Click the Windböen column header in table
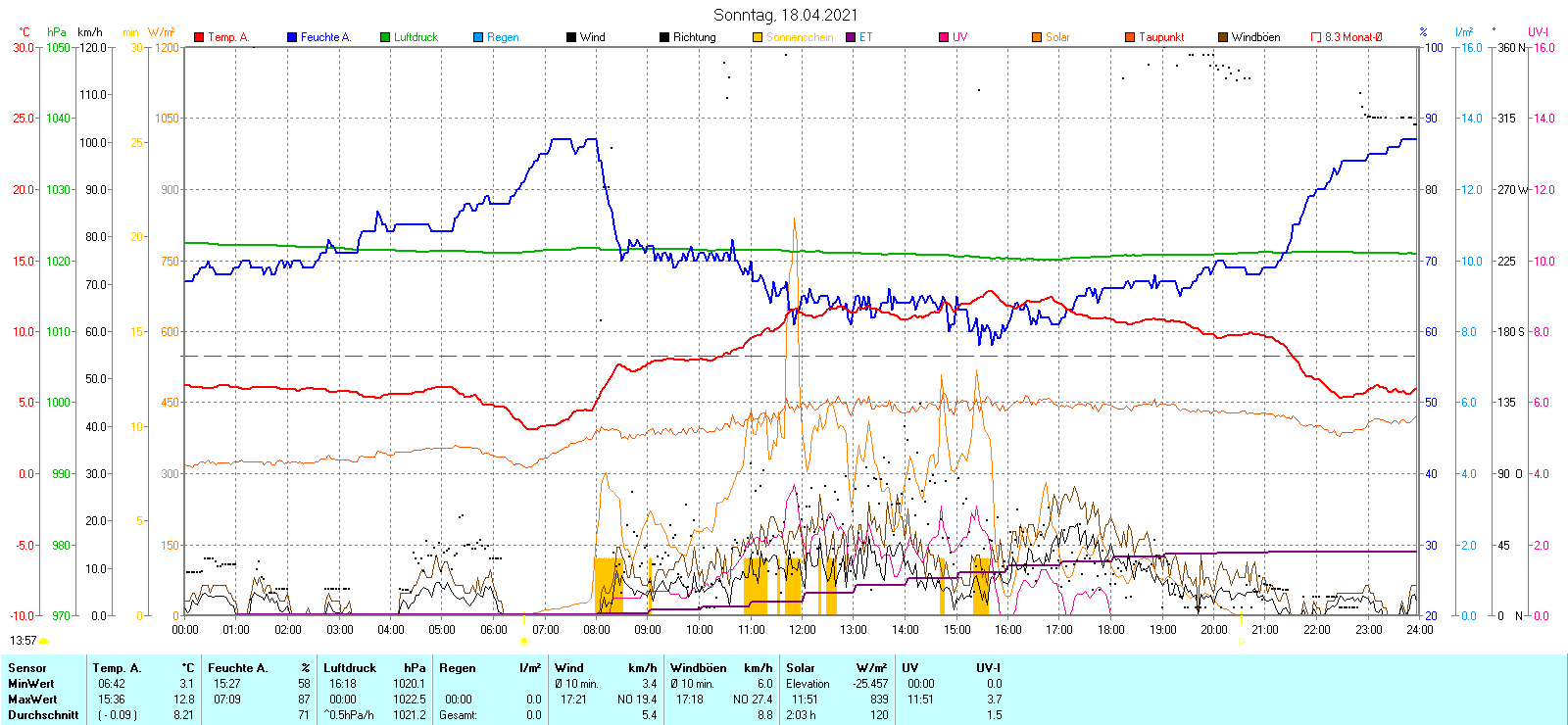1568x725 pixels. (699, 668)
